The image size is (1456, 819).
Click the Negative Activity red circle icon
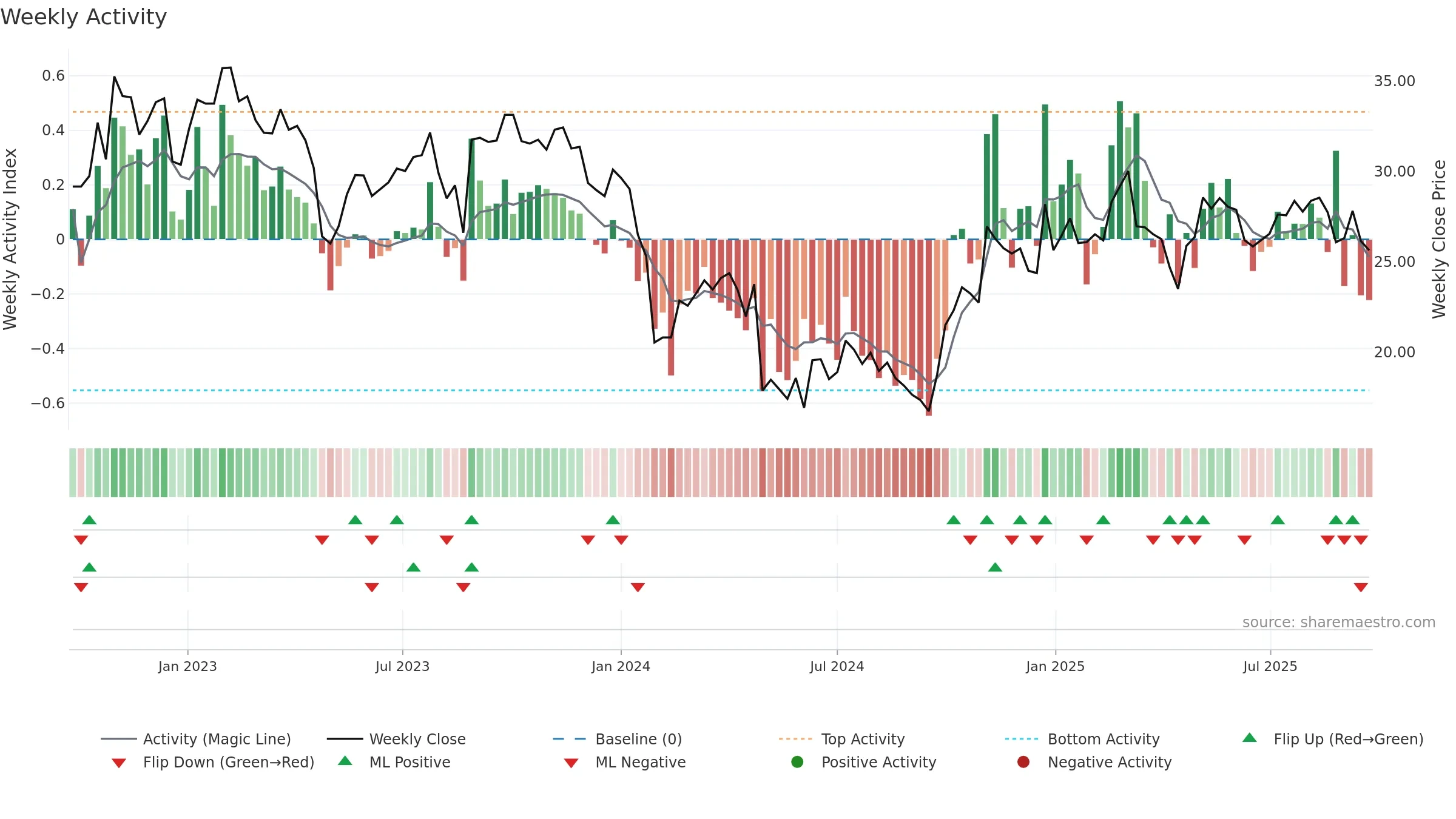[x=1023, y=761]
